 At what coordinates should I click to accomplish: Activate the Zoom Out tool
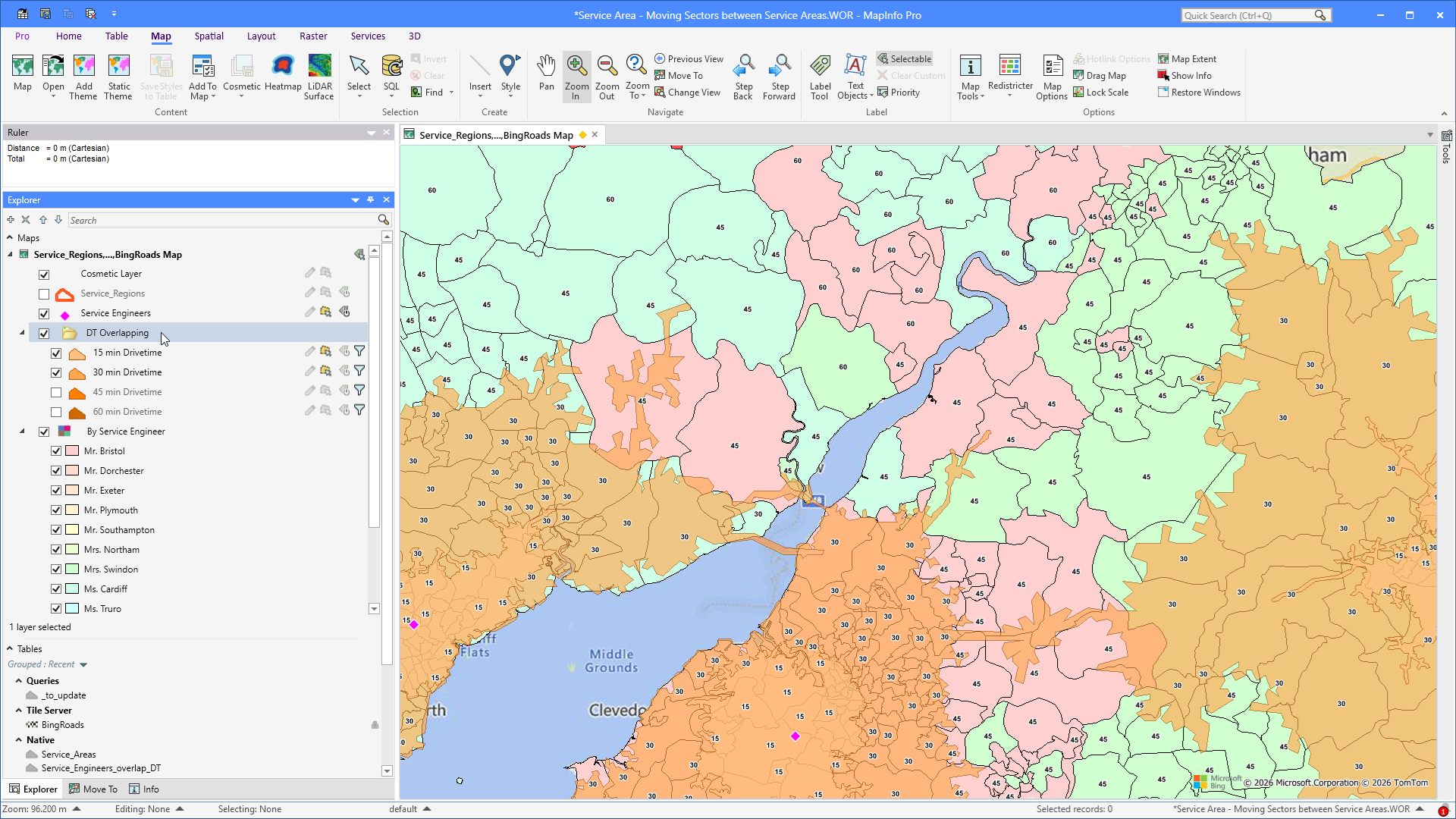coord(607,77)
